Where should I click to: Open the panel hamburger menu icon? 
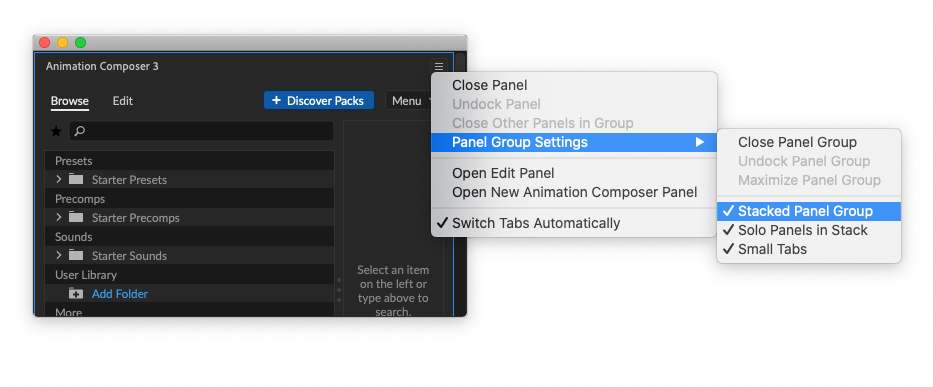[439, 67]
